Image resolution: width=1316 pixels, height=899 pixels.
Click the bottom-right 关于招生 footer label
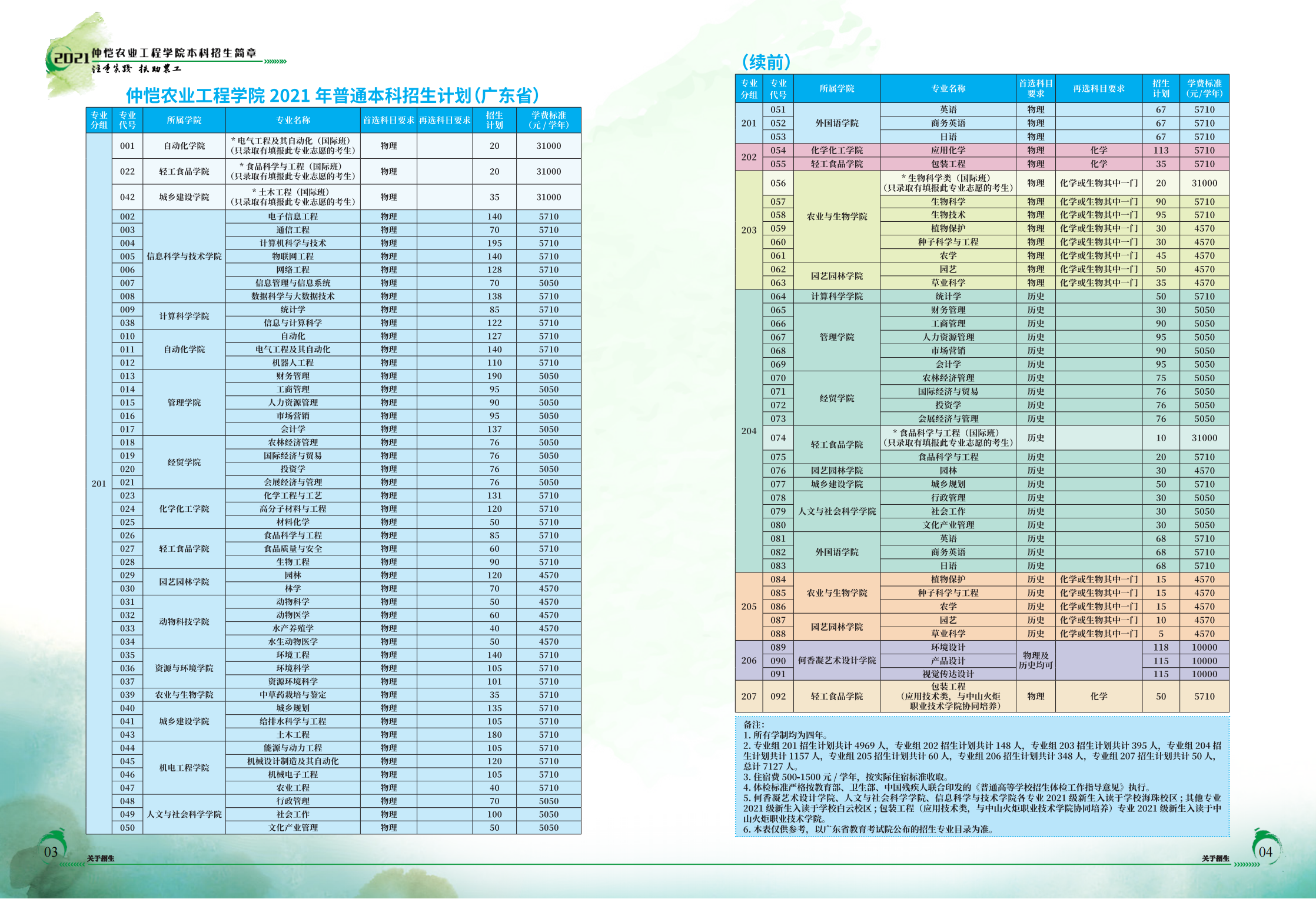coord(1215,858)
